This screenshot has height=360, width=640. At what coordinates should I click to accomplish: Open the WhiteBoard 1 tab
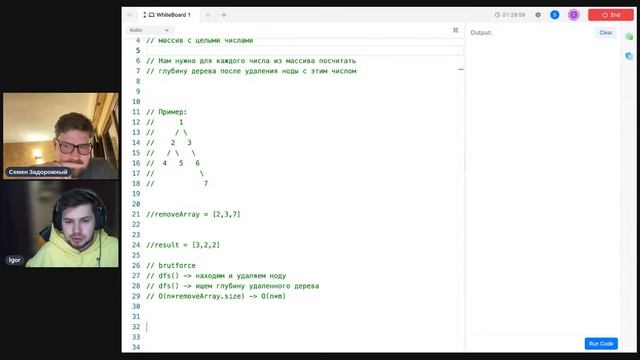pyautogui.click(x=170, y=15)
